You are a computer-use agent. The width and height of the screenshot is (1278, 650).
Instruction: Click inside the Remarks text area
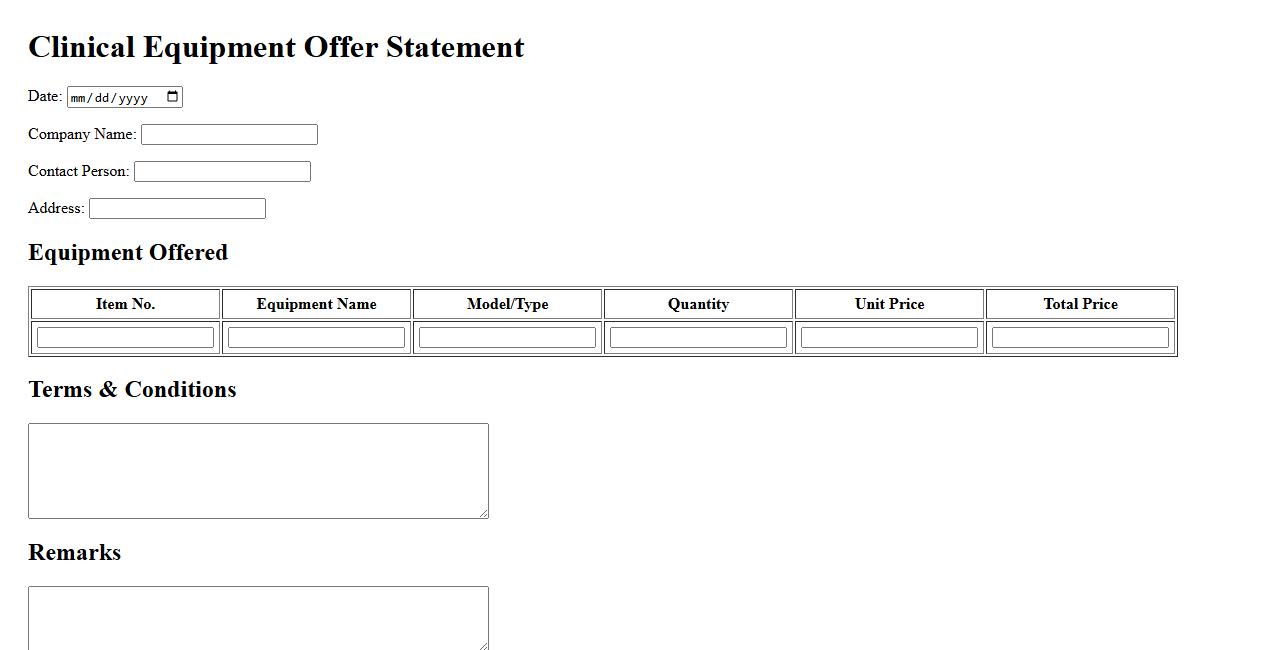(x=258, y=617)
